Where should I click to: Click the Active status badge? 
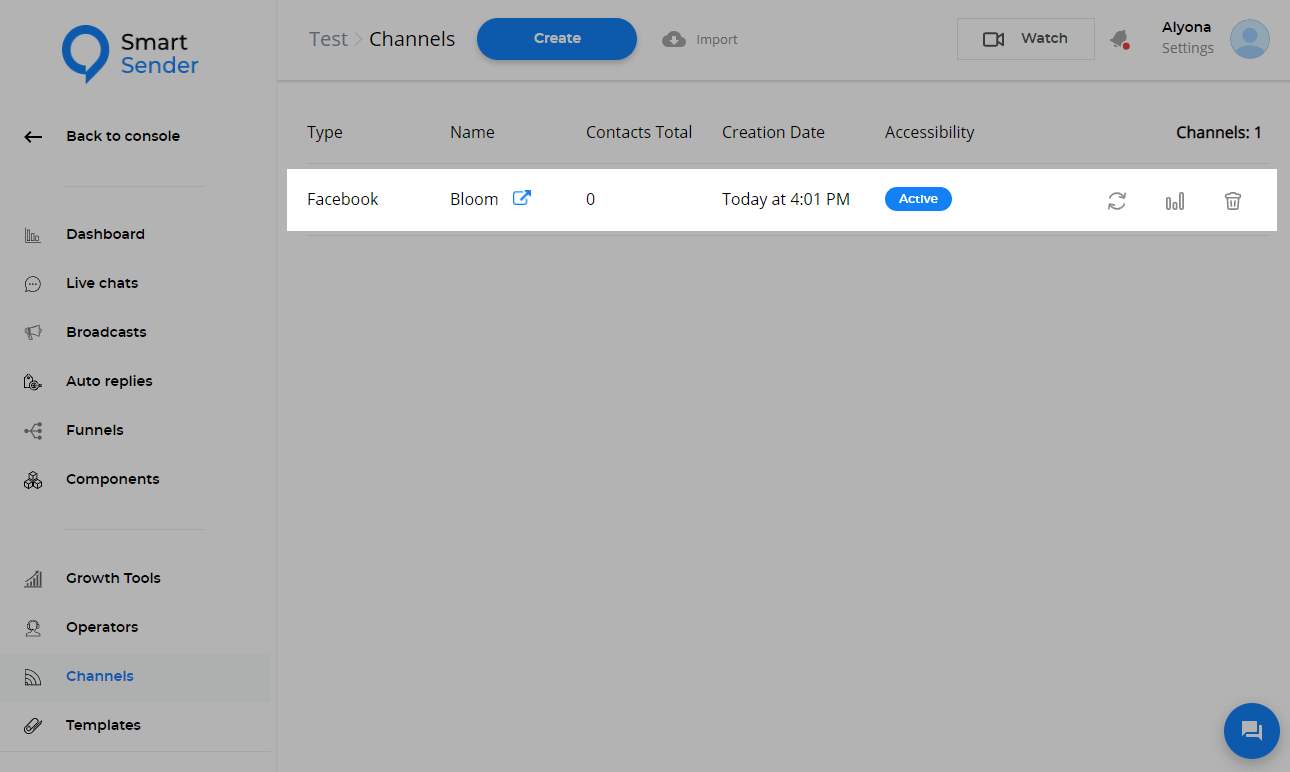point(918,199)
